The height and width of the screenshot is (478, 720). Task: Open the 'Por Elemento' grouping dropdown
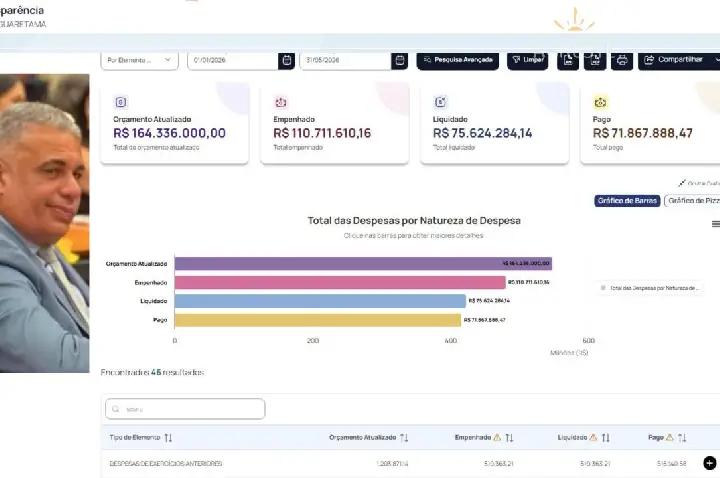(139, 60)
